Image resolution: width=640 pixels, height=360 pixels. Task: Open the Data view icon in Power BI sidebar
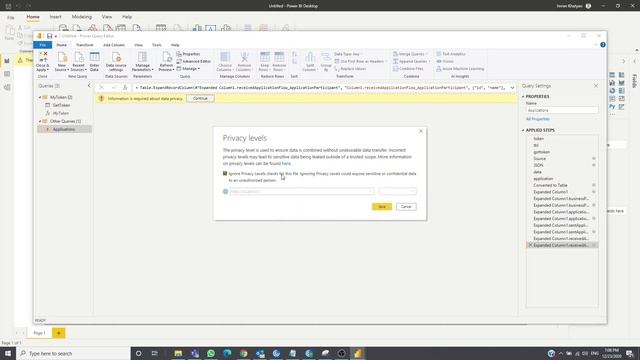(7, 74)
